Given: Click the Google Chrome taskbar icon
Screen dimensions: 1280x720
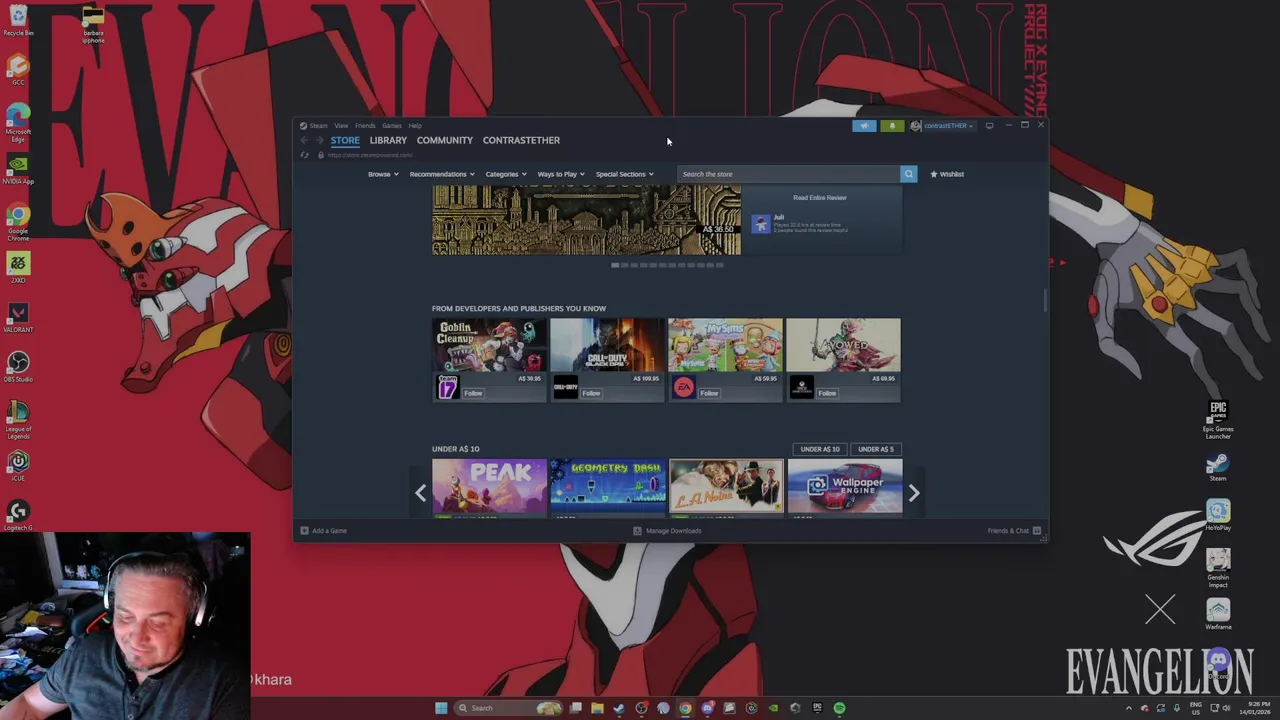Looking at the screenshot, I should click(685, 708).
